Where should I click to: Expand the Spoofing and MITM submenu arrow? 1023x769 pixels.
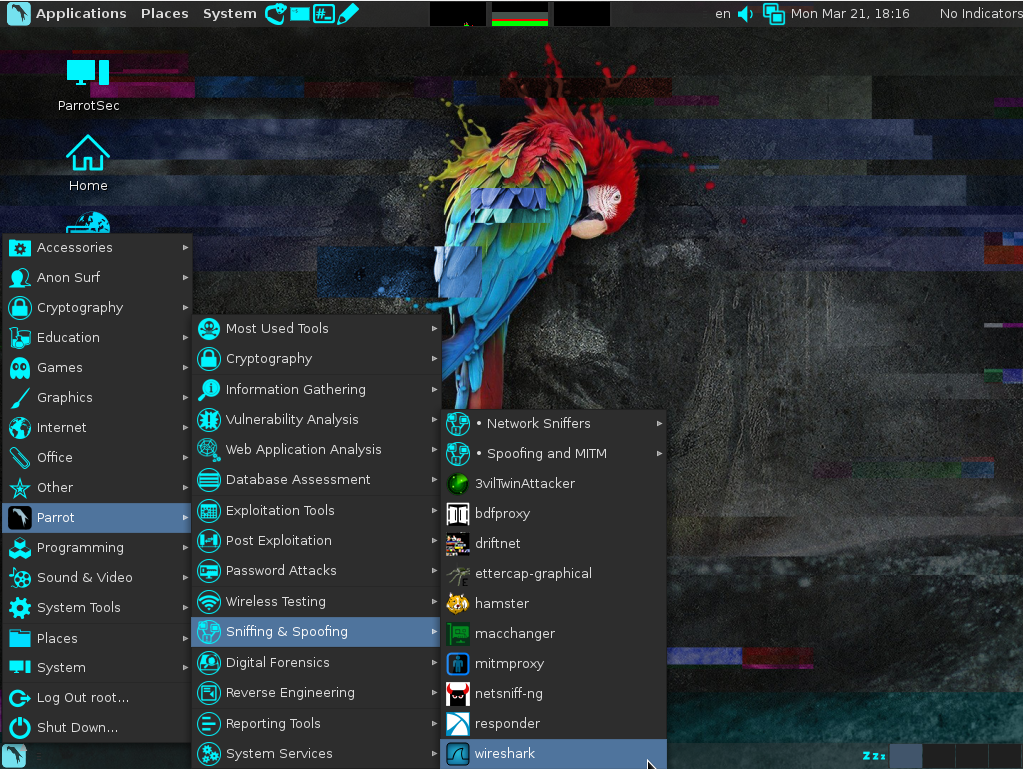[x=659, y=453]
